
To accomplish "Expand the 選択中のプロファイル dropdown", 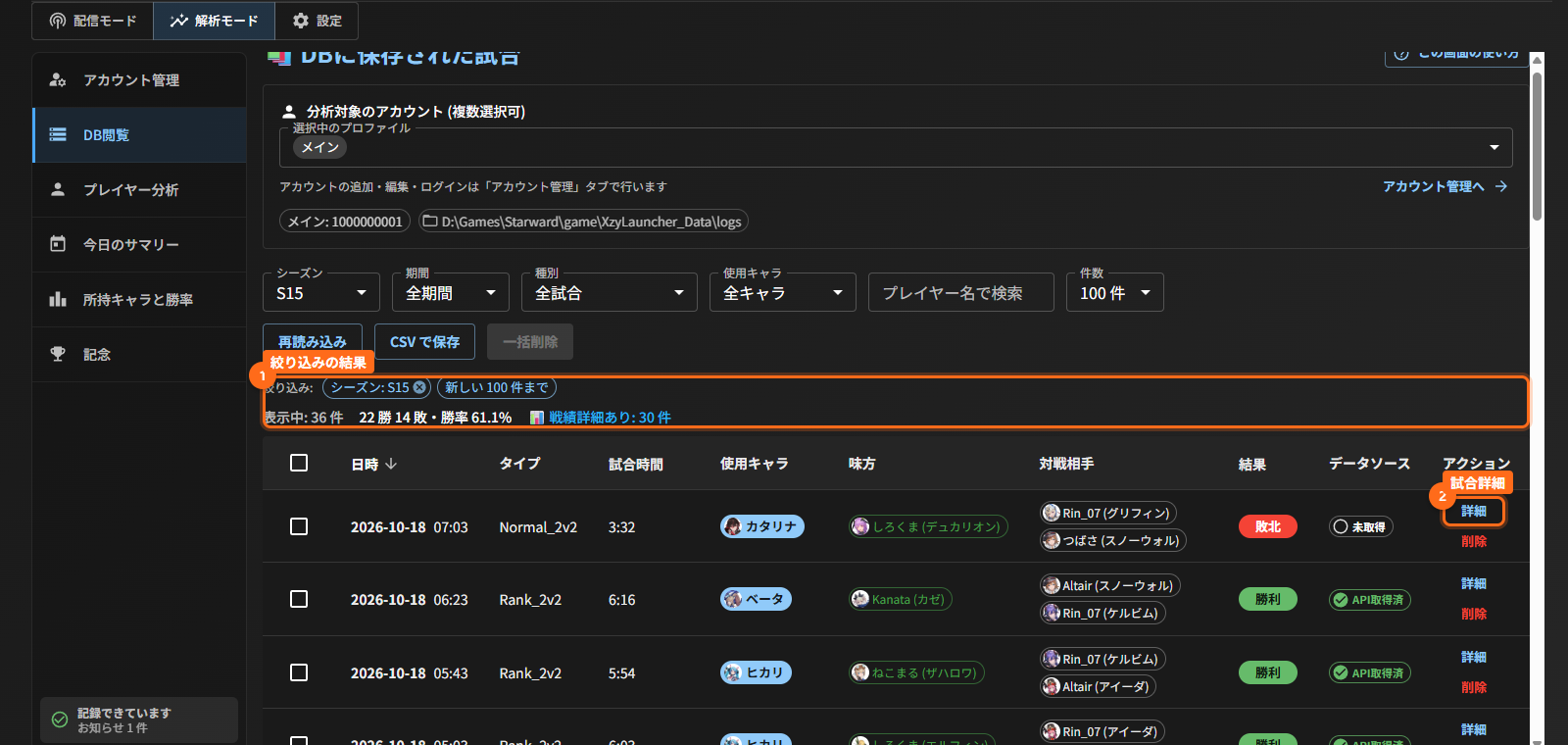I will [896, 148].
